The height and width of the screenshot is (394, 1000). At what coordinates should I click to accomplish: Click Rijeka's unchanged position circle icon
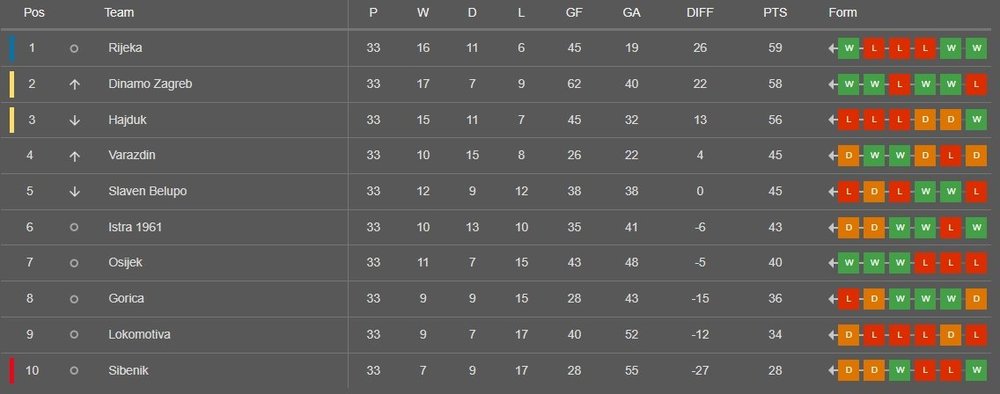click(x=74, y=48)
